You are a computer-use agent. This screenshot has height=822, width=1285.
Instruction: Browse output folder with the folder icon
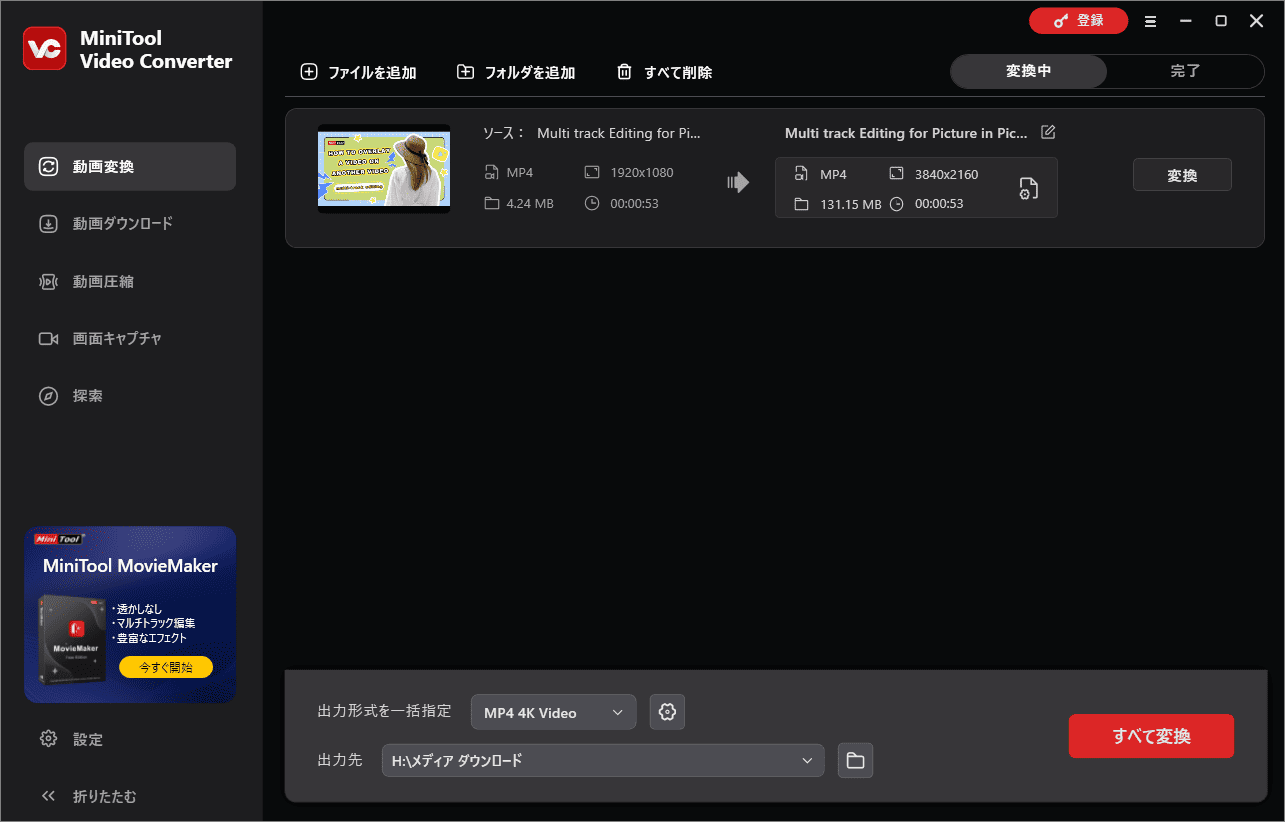pyautogui.click(x=855, y=761)
